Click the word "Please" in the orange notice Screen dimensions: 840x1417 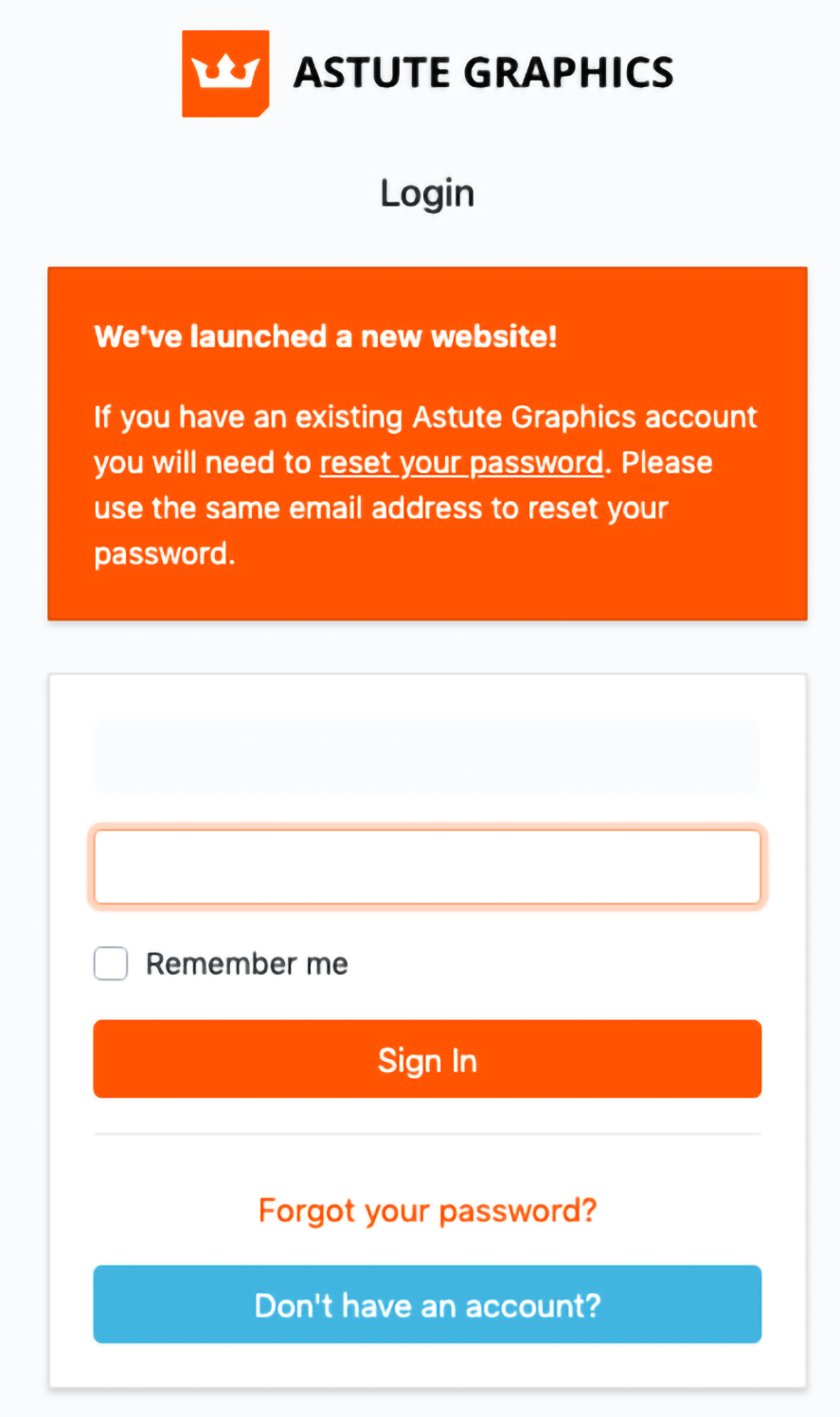pos(667,463)
